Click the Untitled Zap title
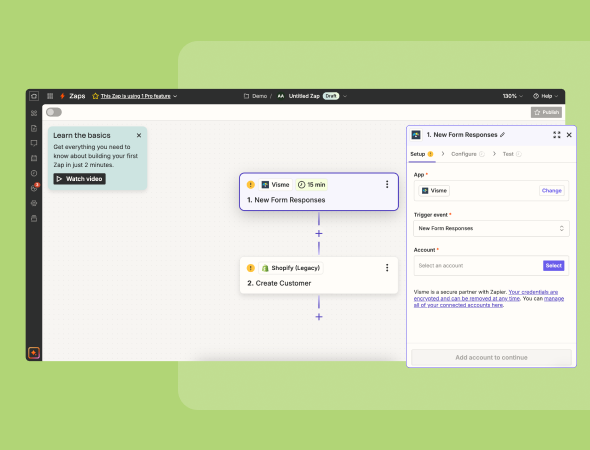590x450 pixels. click(x=304, y=96)
